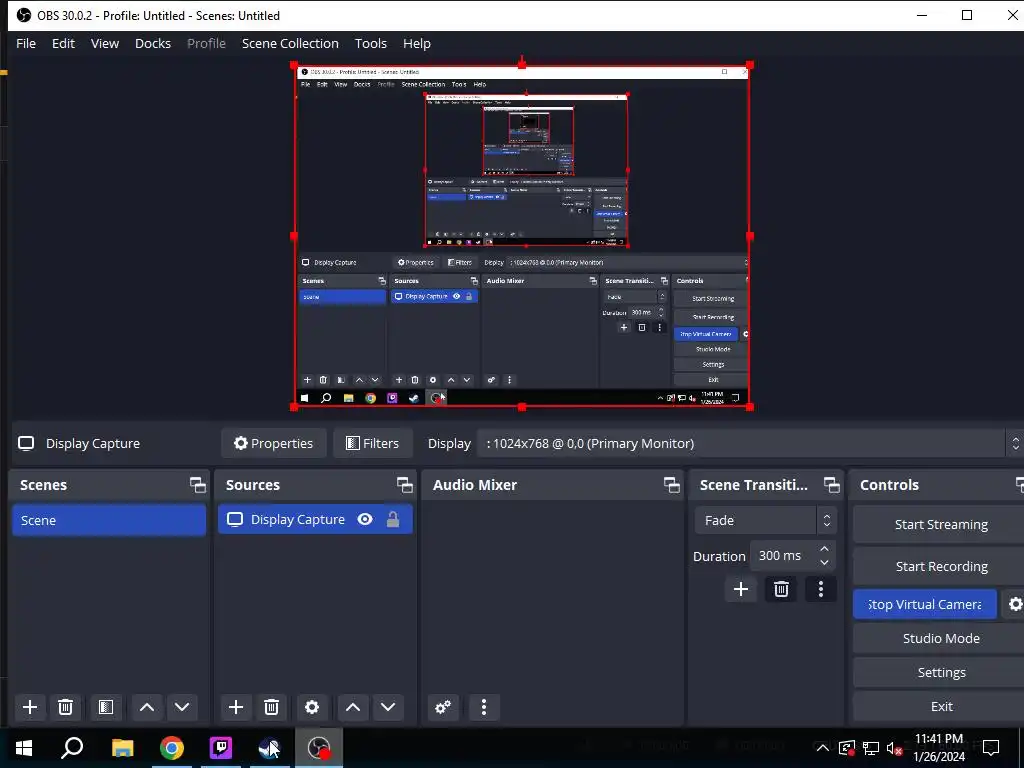The width and height of the screenshot is (1024, 768).
Task: Float the Audio Mixer dock popout icon
Action: click(x=671, y=485)
